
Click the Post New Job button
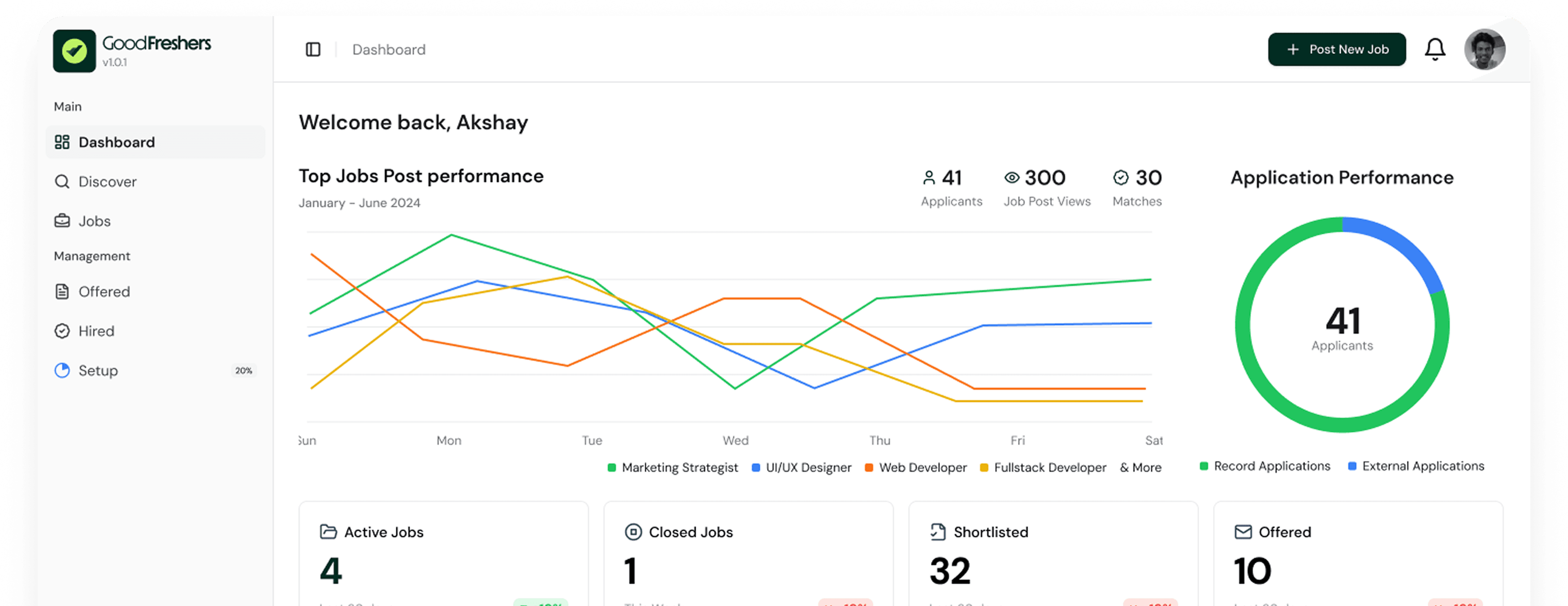pyautogui.click(x=1337, y=49)
